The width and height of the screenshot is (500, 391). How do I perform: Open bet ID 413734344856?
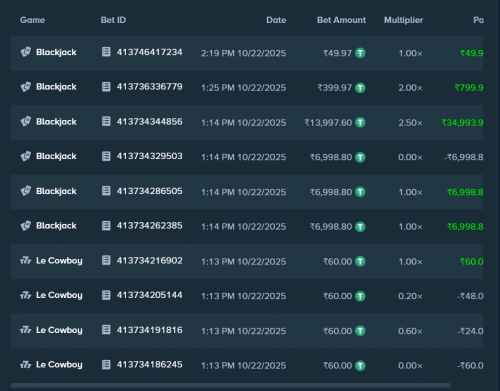149,121
